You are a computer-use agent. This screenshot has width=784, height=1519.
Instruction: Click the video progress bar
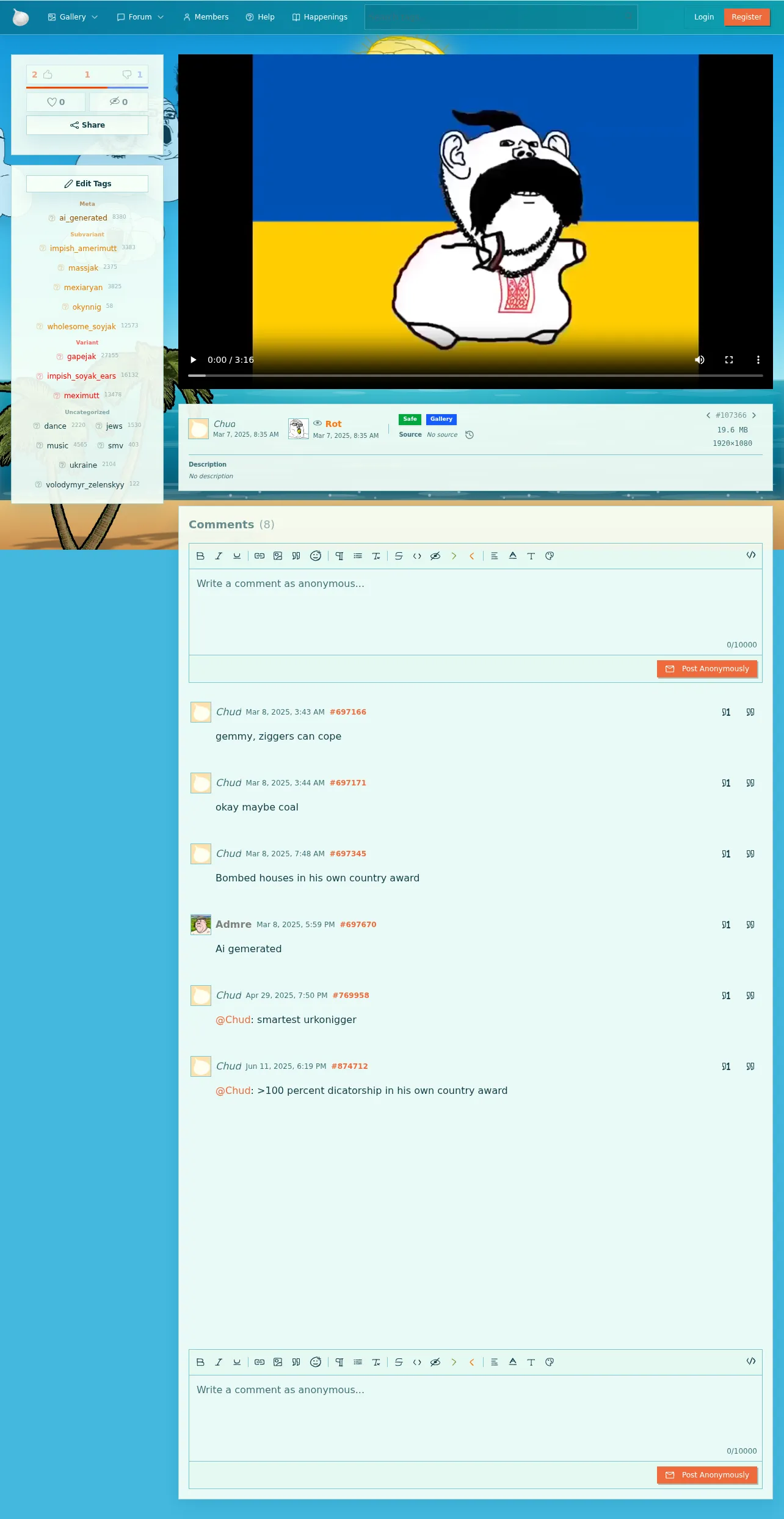coord(476,376)
